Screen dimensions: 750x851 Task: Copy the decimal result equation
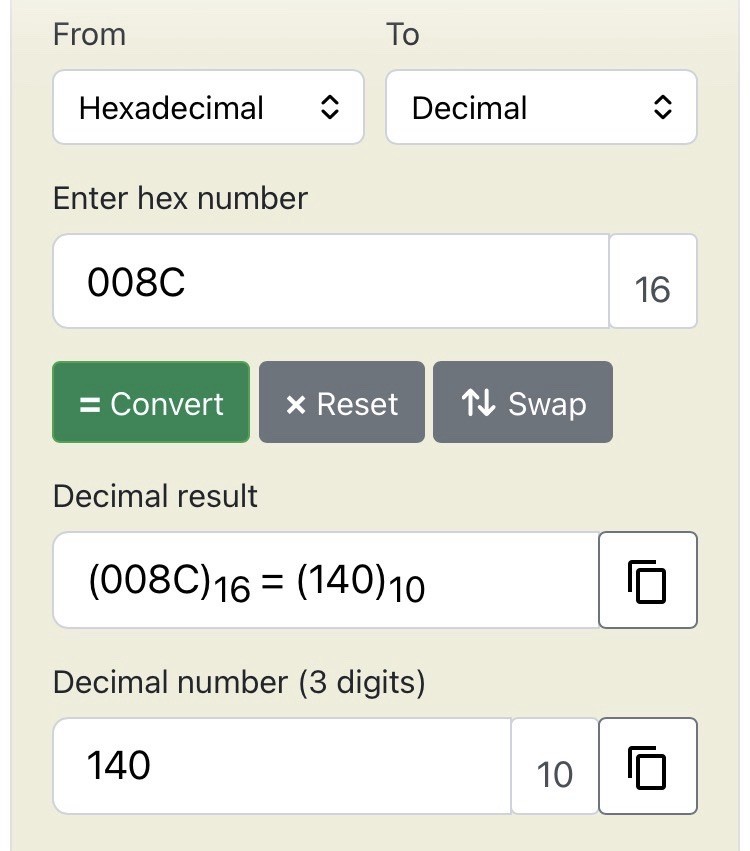click(647, 581)
